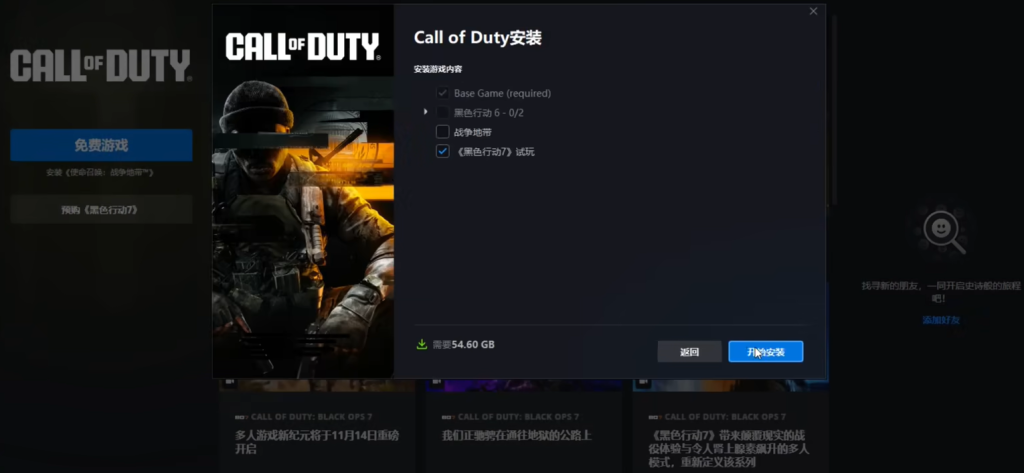Click the green download size icon
The image size is (1024, 473).
(421, 344)
